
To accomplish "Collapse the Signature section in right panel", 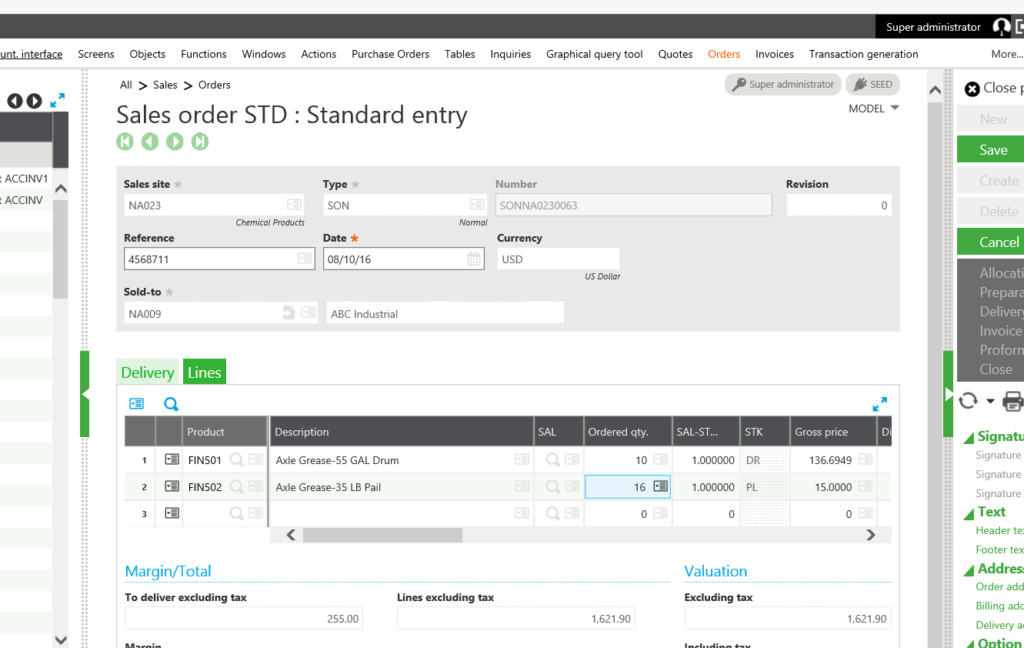I will pos(968,437).
